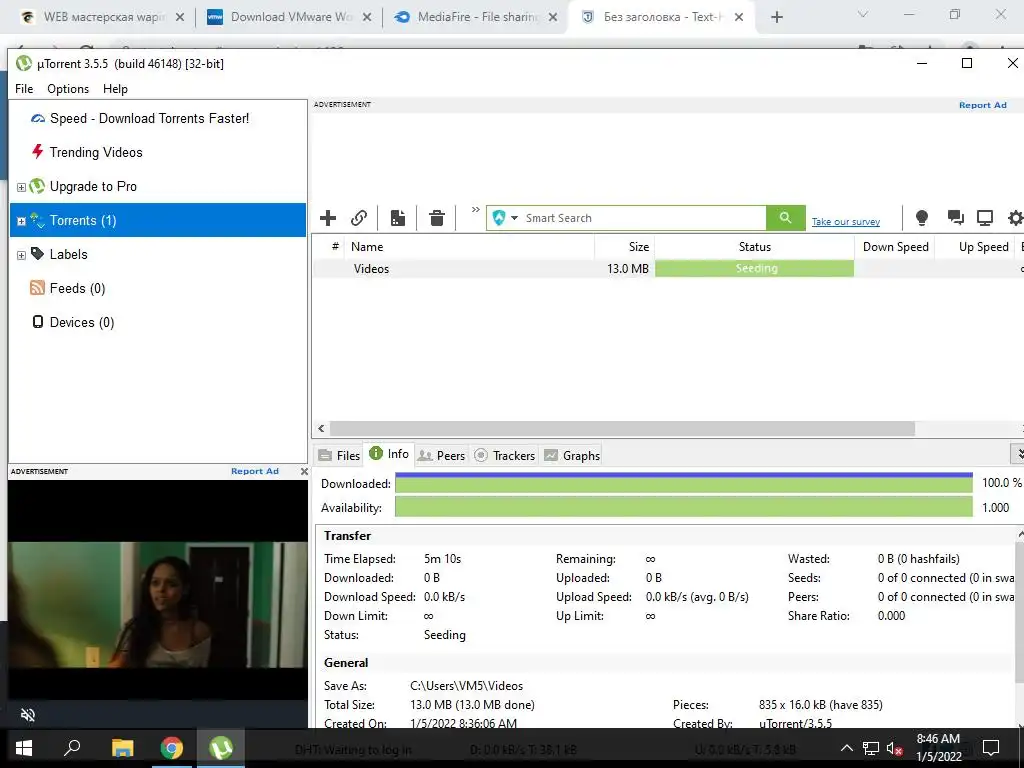Select Torrents (1) in sidebar

pyautogui.click(x=158, y=220)
